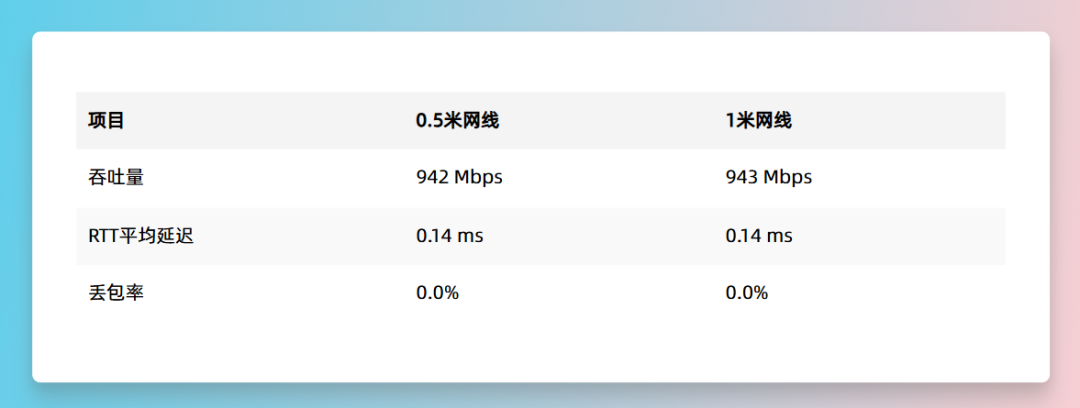Select the 943 Mbps throughput value
This screenshot has width=1080, height=408.
click(769, 178)
